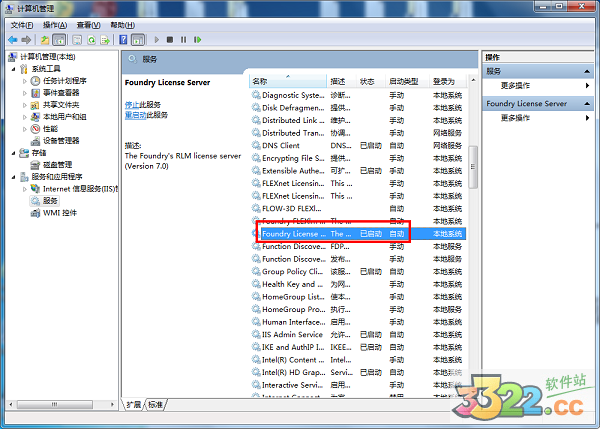Open the 查看(V) menu

coord(88,25)
